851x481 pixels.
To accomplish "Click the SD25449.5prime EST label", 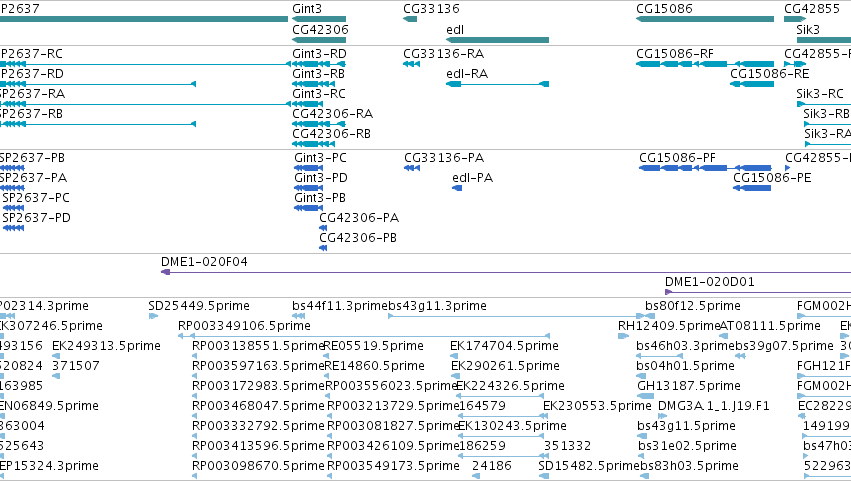I will point(199,306).
